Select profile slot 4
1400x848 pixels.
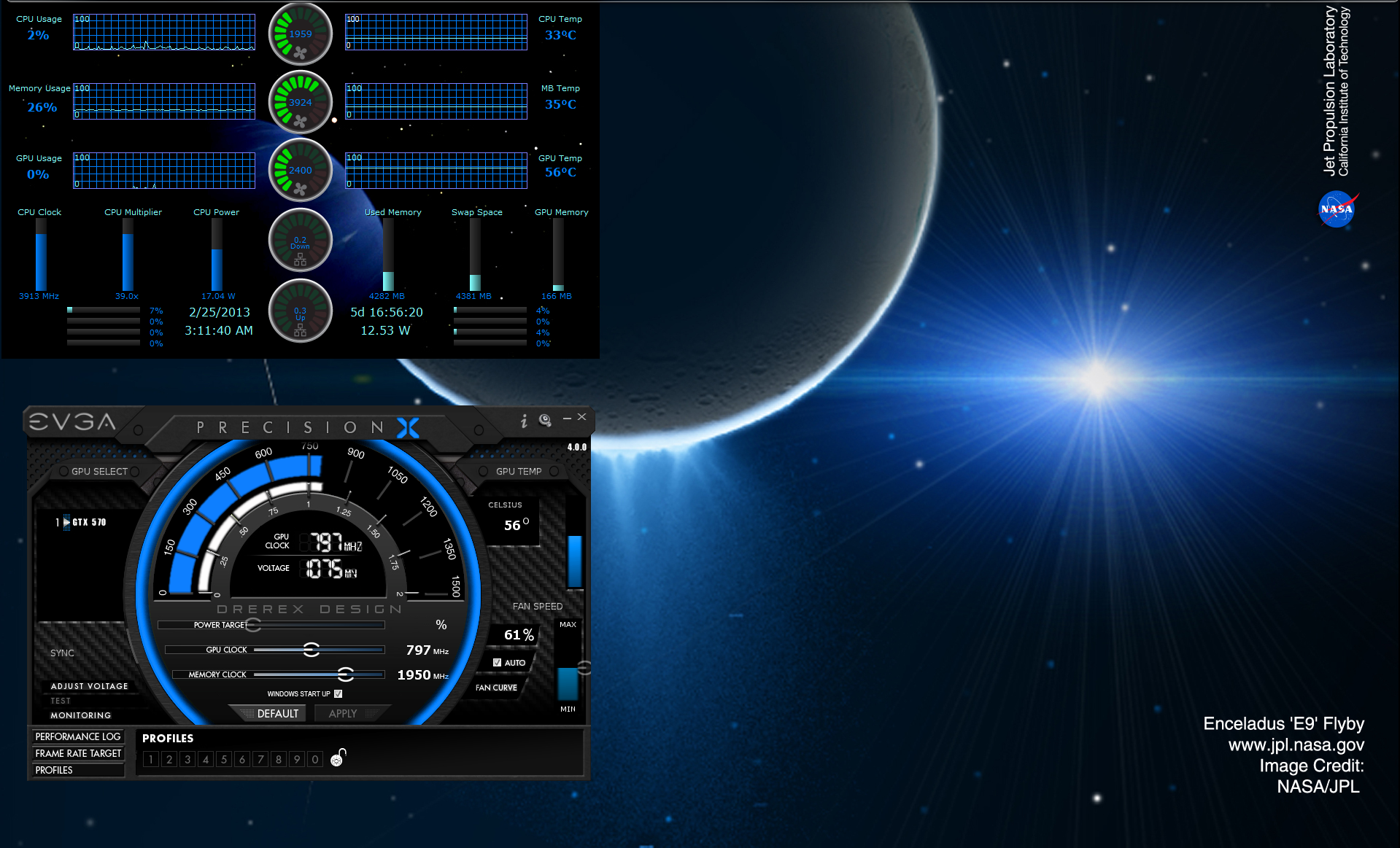point(206,759)
